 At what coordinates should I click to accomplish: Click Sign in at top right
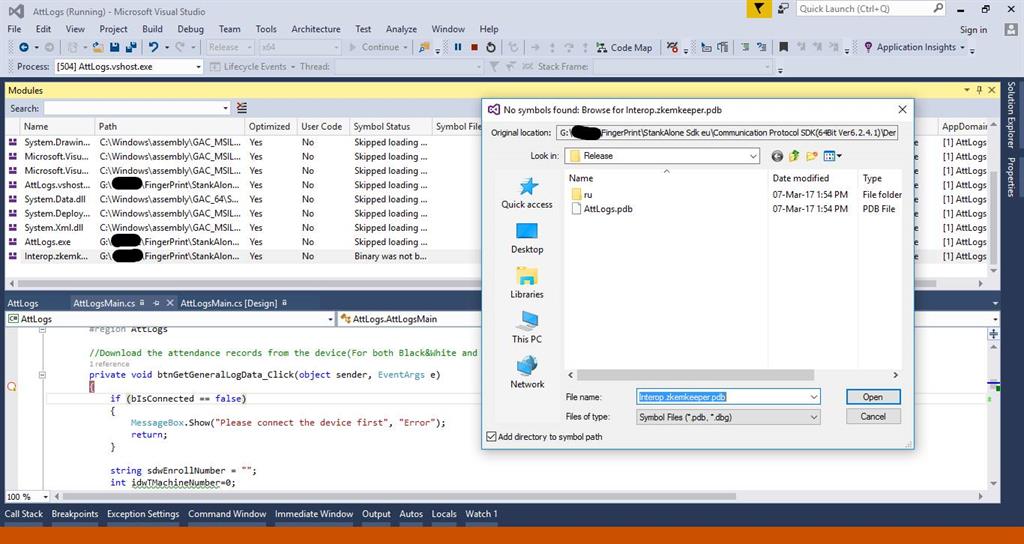(973, 29)
